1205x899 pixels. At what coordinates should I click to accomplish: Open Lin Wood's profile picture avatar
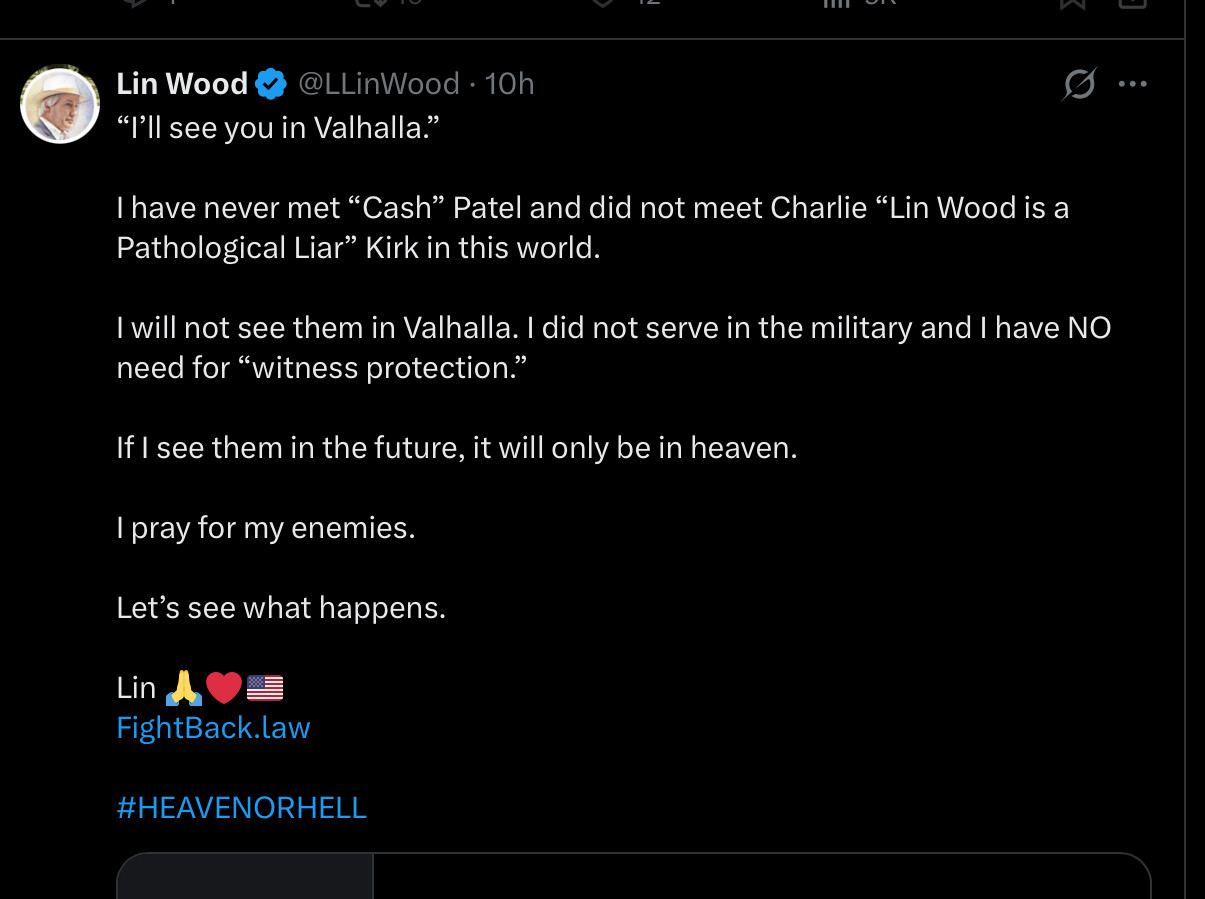[x=60, y=104]
